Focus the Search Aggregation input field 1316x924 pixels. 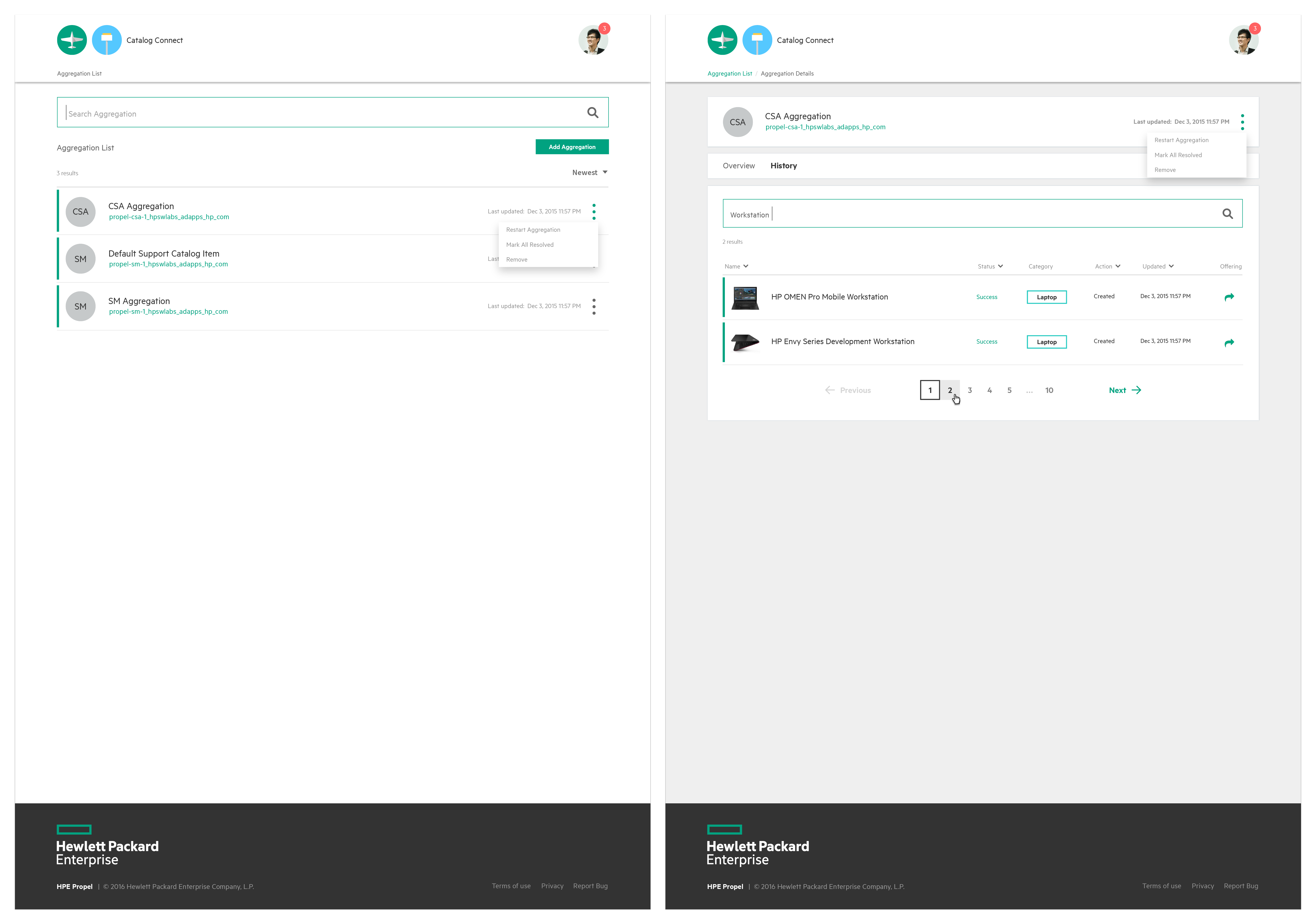pyautogui.click(x=333, y=112)
